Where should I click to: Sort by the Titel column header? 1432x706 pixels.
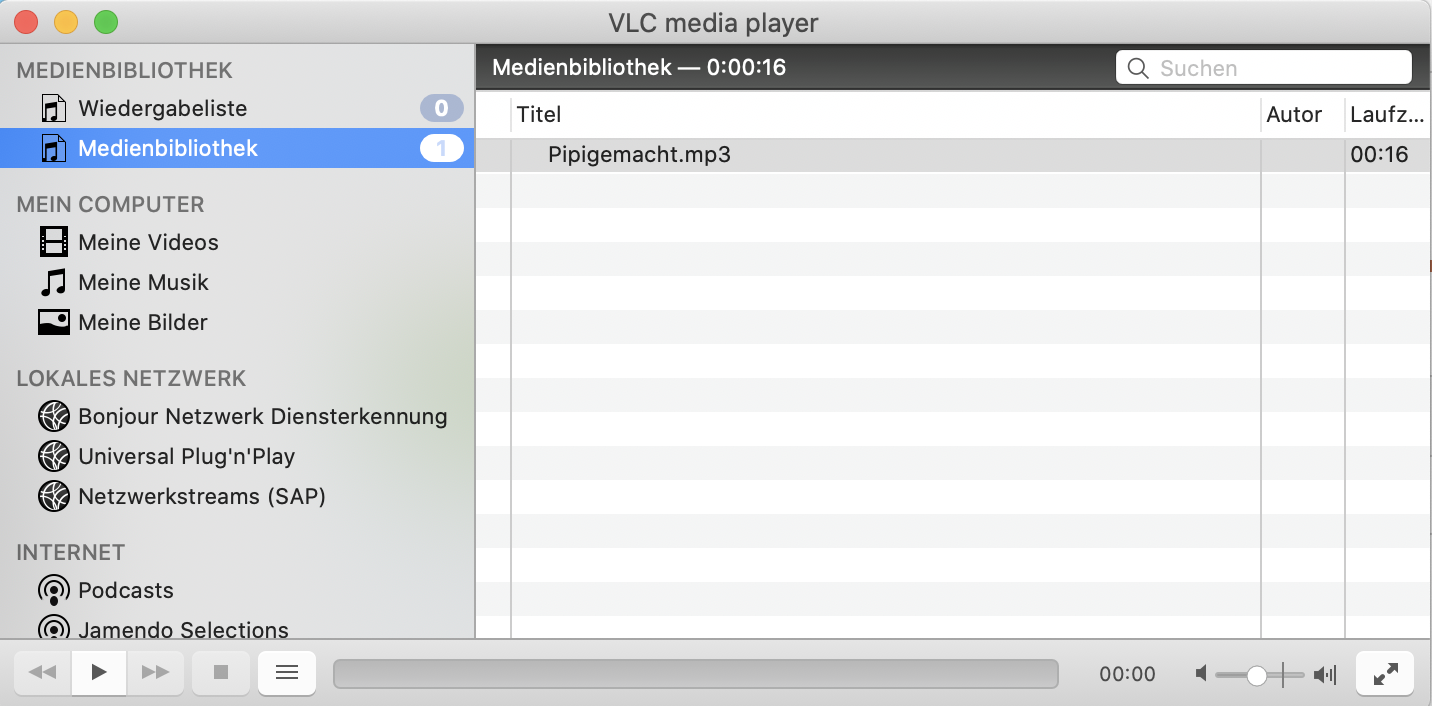coord(886,115)
